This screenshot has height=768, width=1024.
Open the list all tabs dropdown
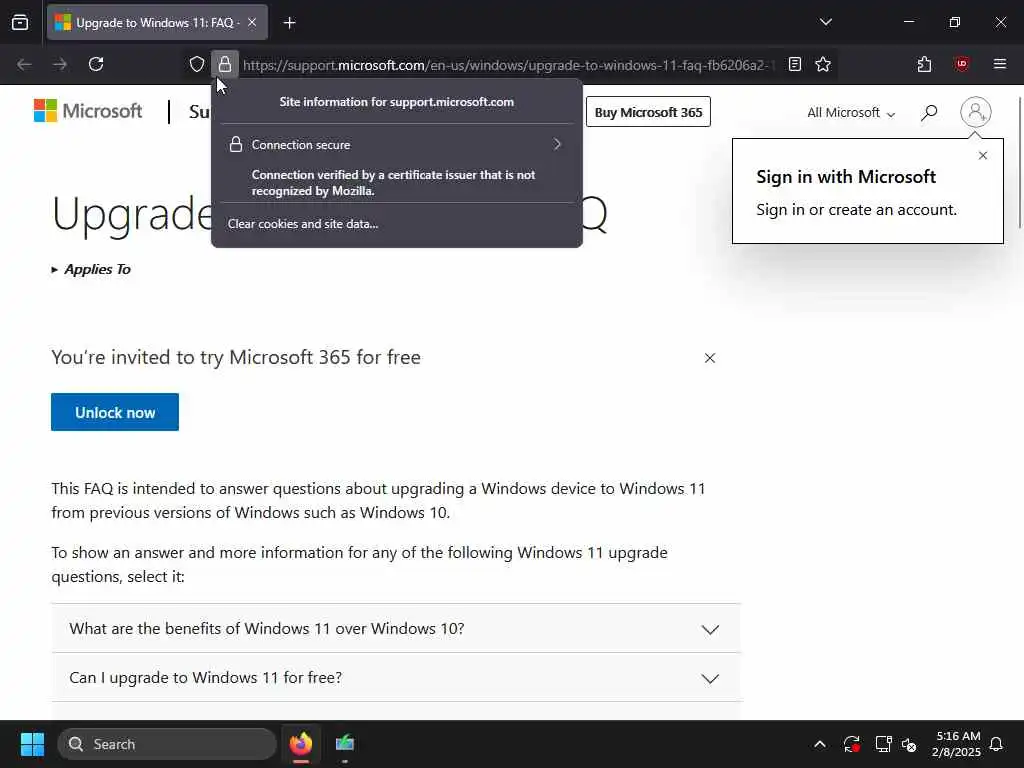(825, 22)
